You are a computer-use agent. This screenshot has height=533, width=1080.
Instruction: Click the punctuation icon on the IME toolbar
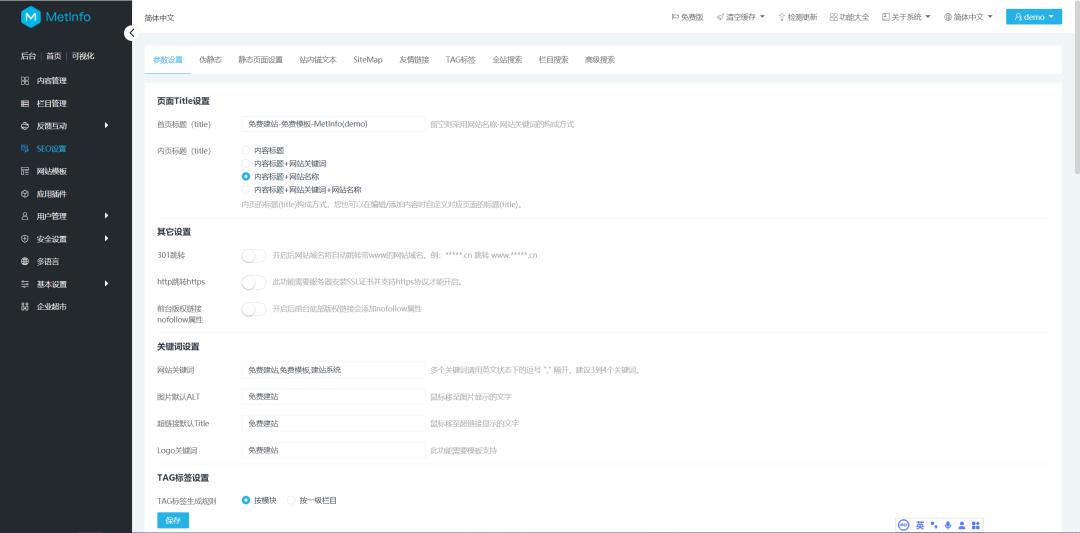[x=934, y=525]
